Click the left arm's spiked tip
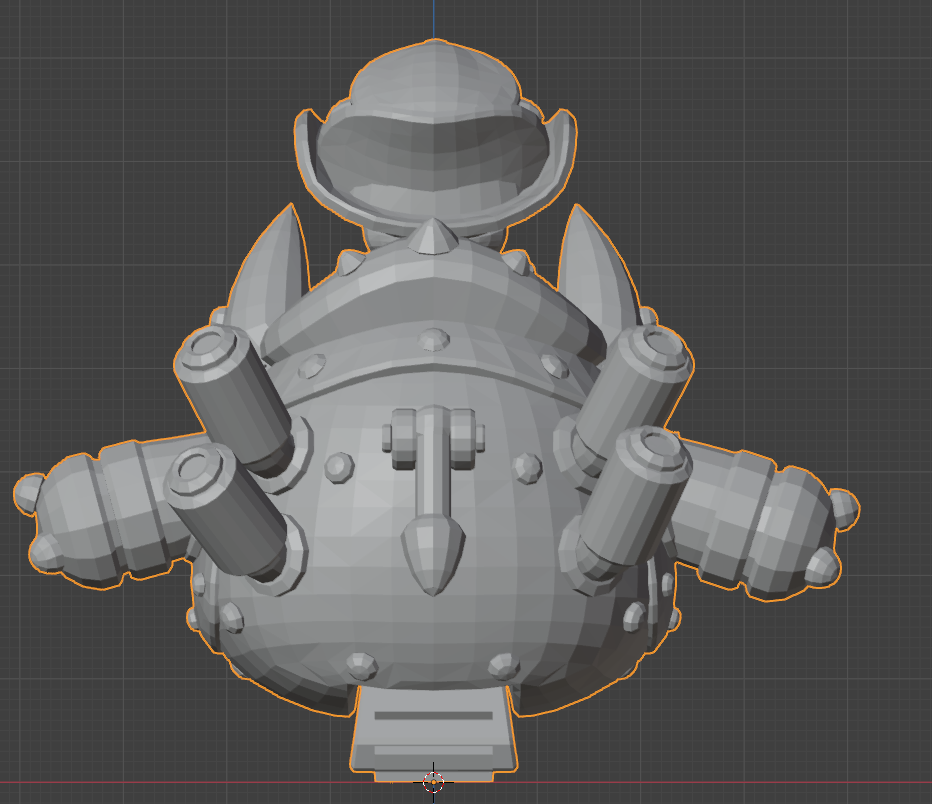 (x=30, y=493)
